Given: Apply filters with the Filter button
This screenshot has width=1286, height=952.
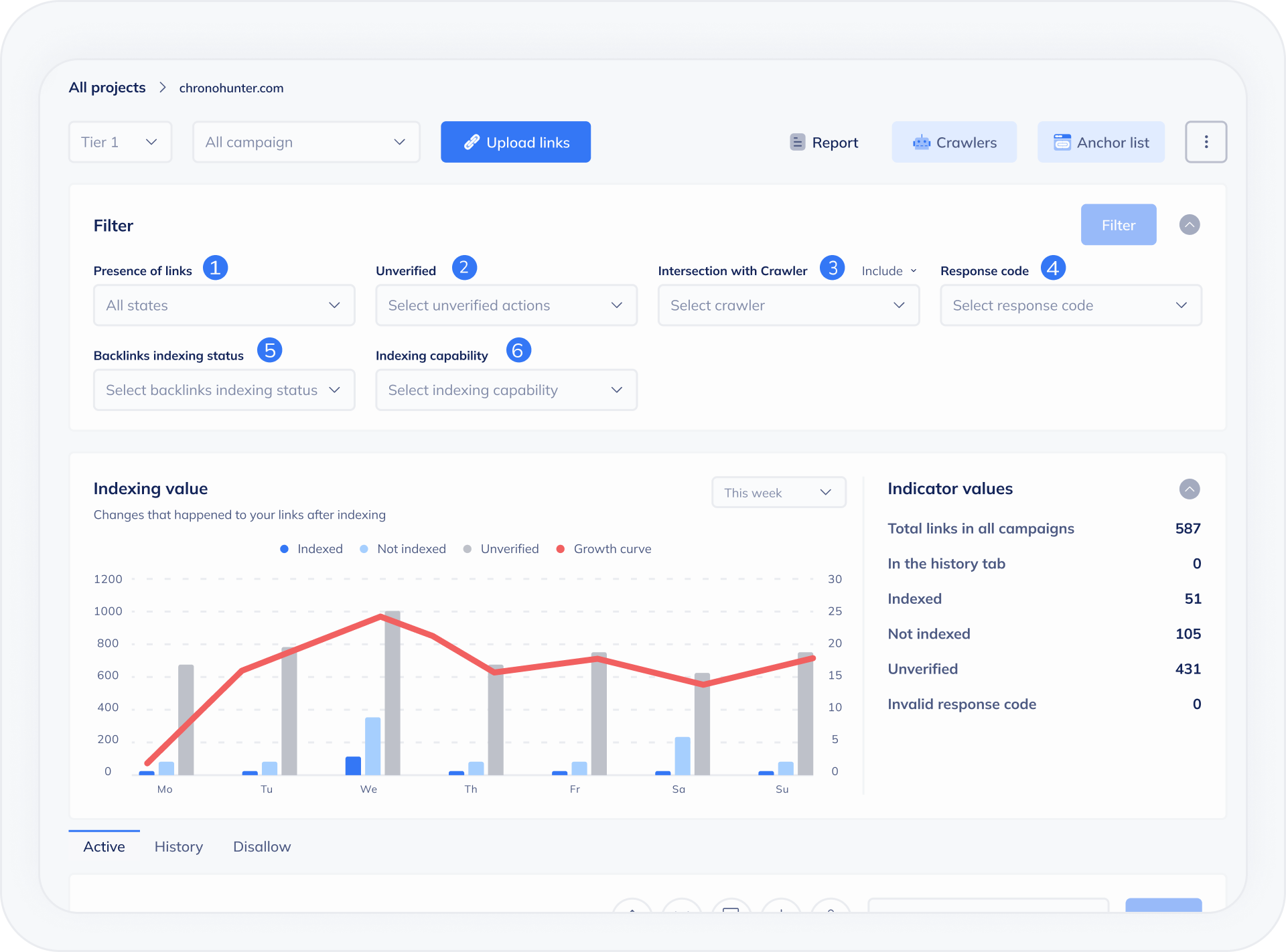Looking at the screenshot, I should [1119, 225].
